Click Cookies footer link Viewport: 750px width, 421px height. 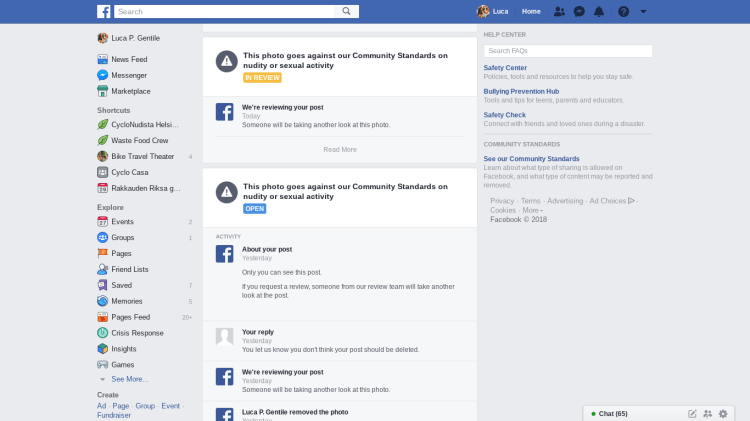click(503, 210)
